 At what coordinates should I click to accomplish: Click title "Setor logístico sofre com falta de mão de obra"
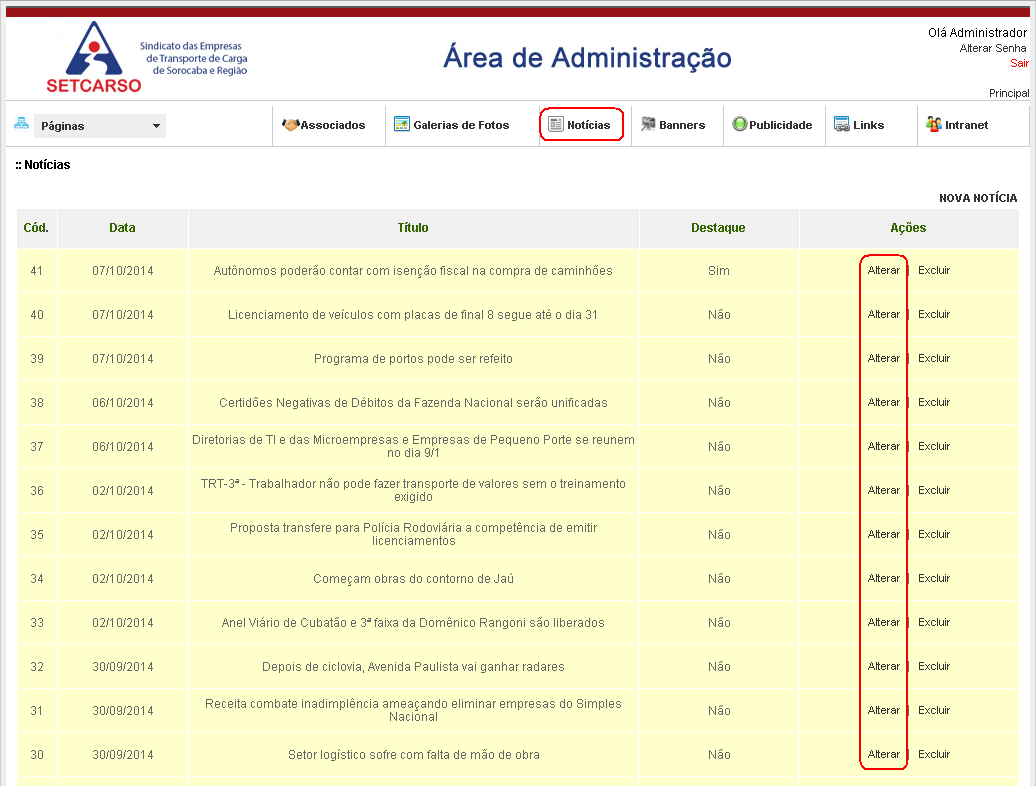coord(413,755)
